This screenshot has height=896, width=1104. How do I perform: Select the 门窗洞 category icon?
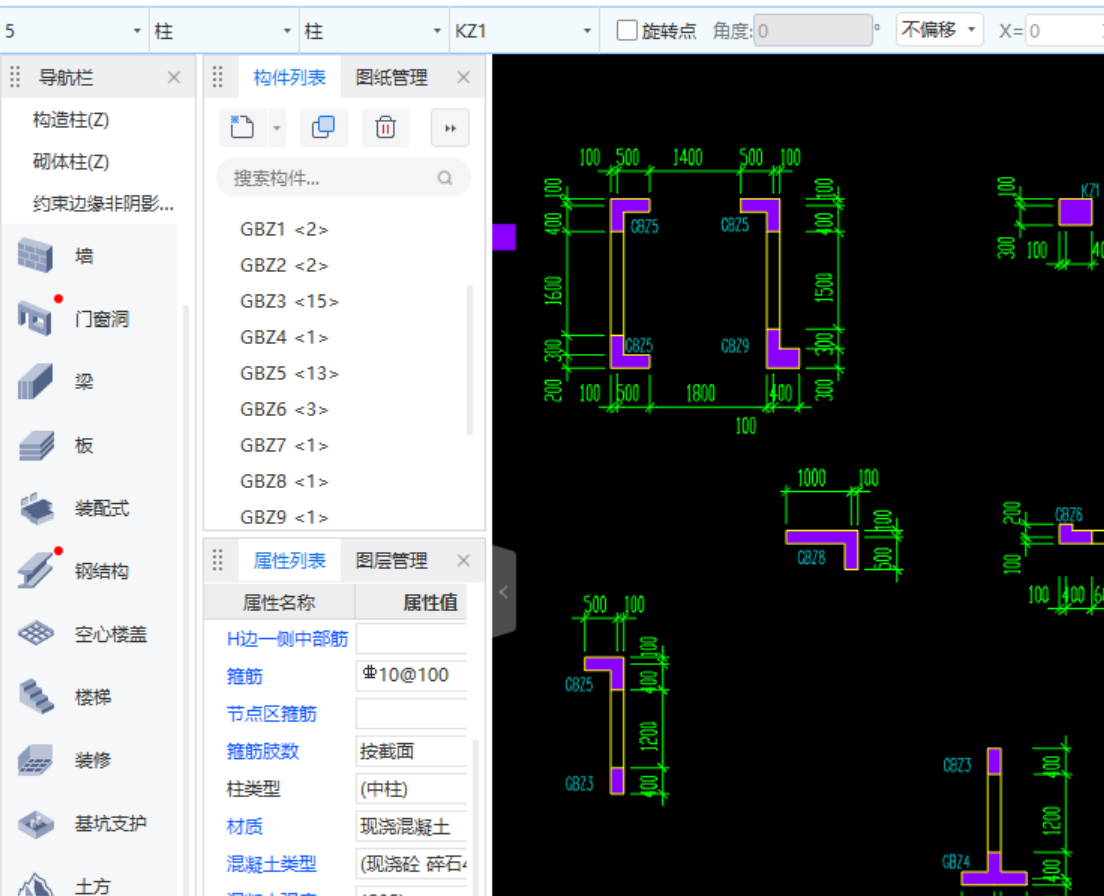pos(35,318)
